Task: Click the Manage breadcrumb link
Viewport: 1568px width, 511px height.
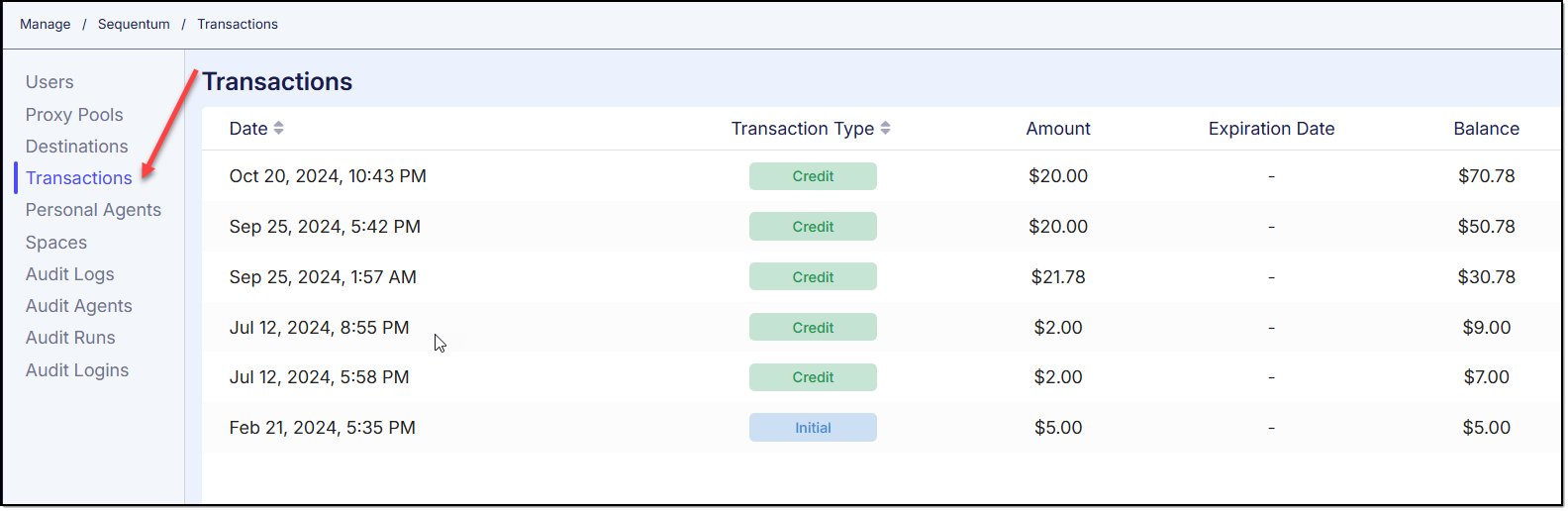Action: (45, 24)
